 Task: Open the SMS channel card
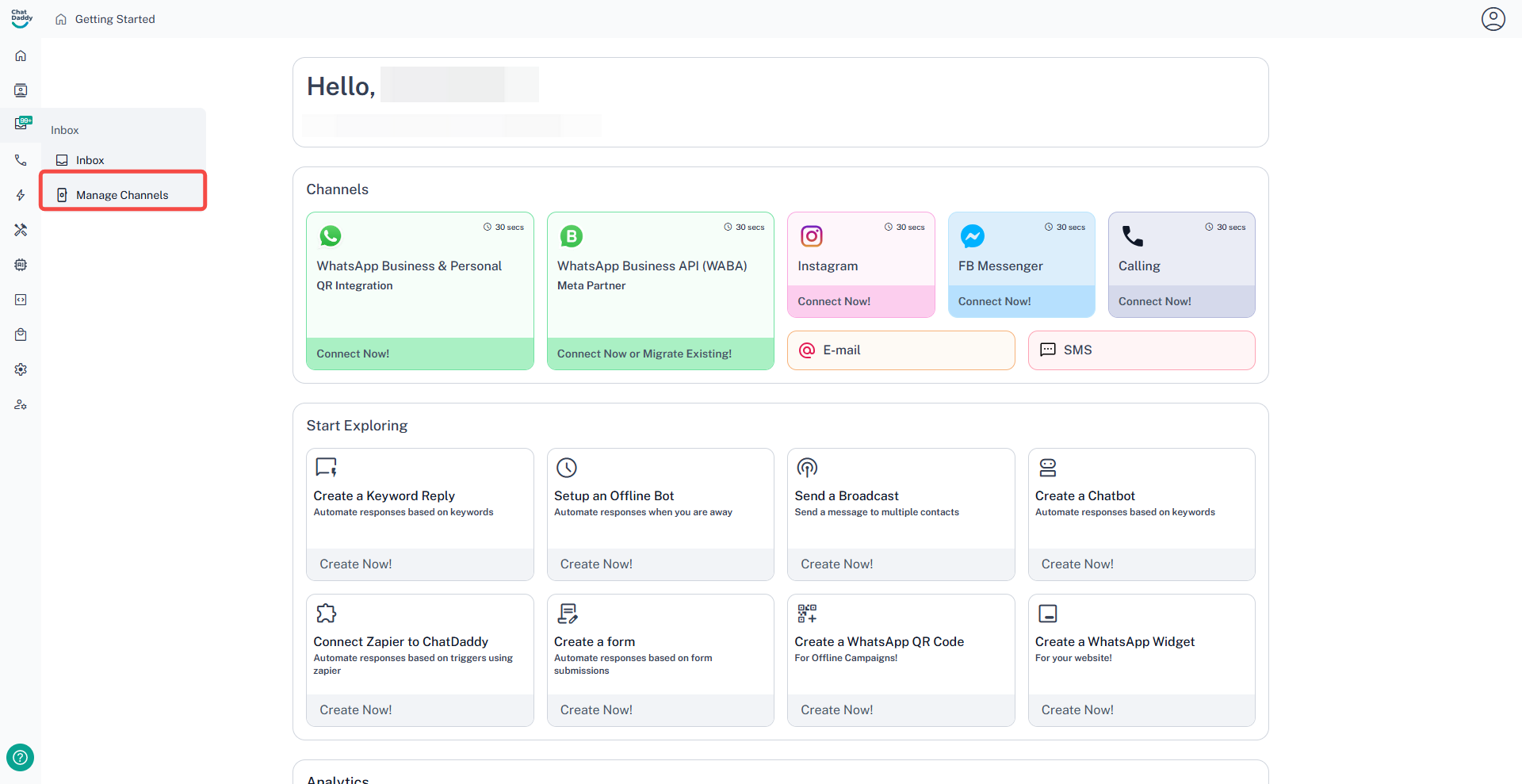point(1141,350)
